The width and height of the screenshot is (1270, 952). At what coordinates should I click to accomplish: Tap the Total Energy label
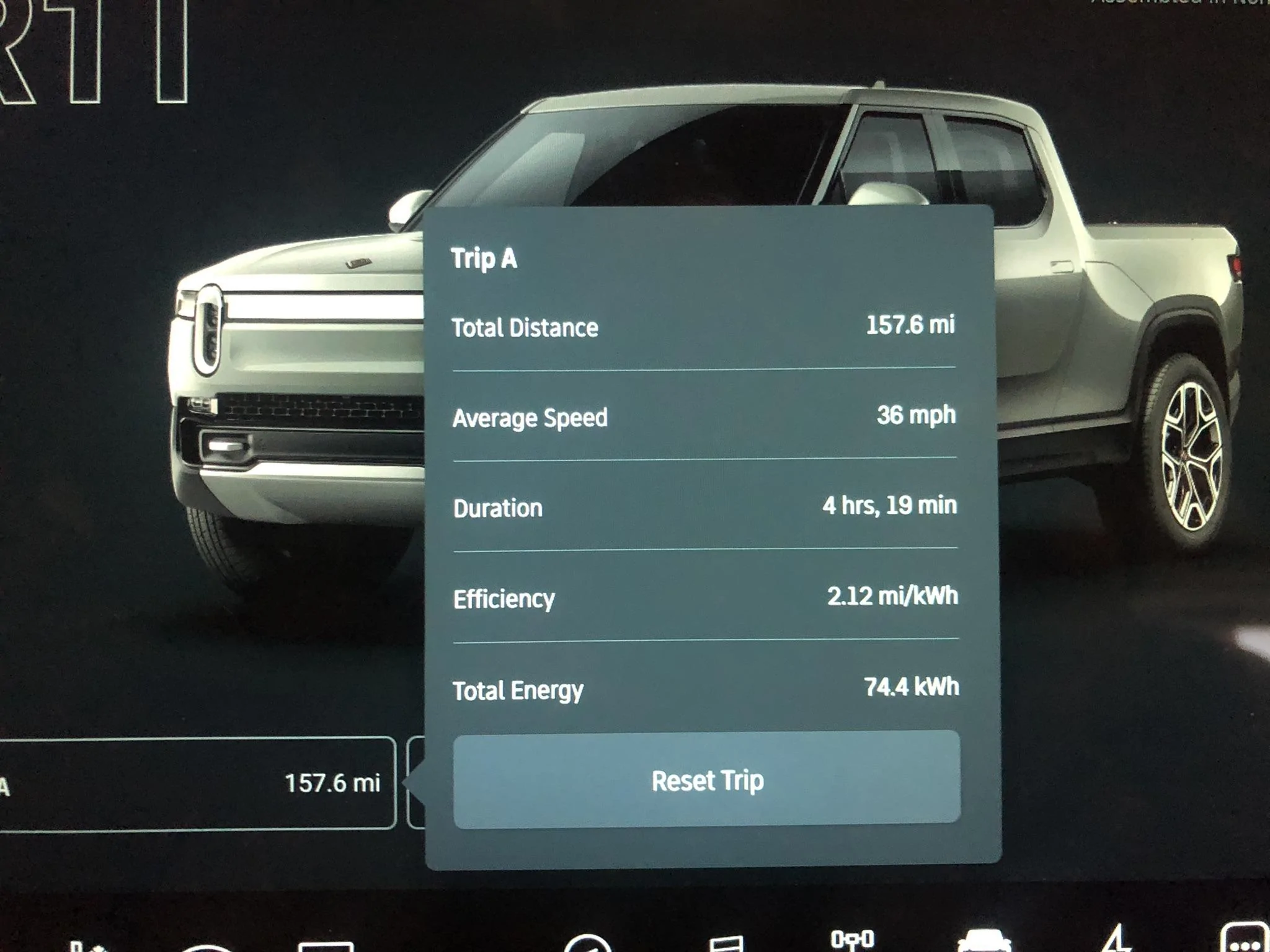(518, 691)
